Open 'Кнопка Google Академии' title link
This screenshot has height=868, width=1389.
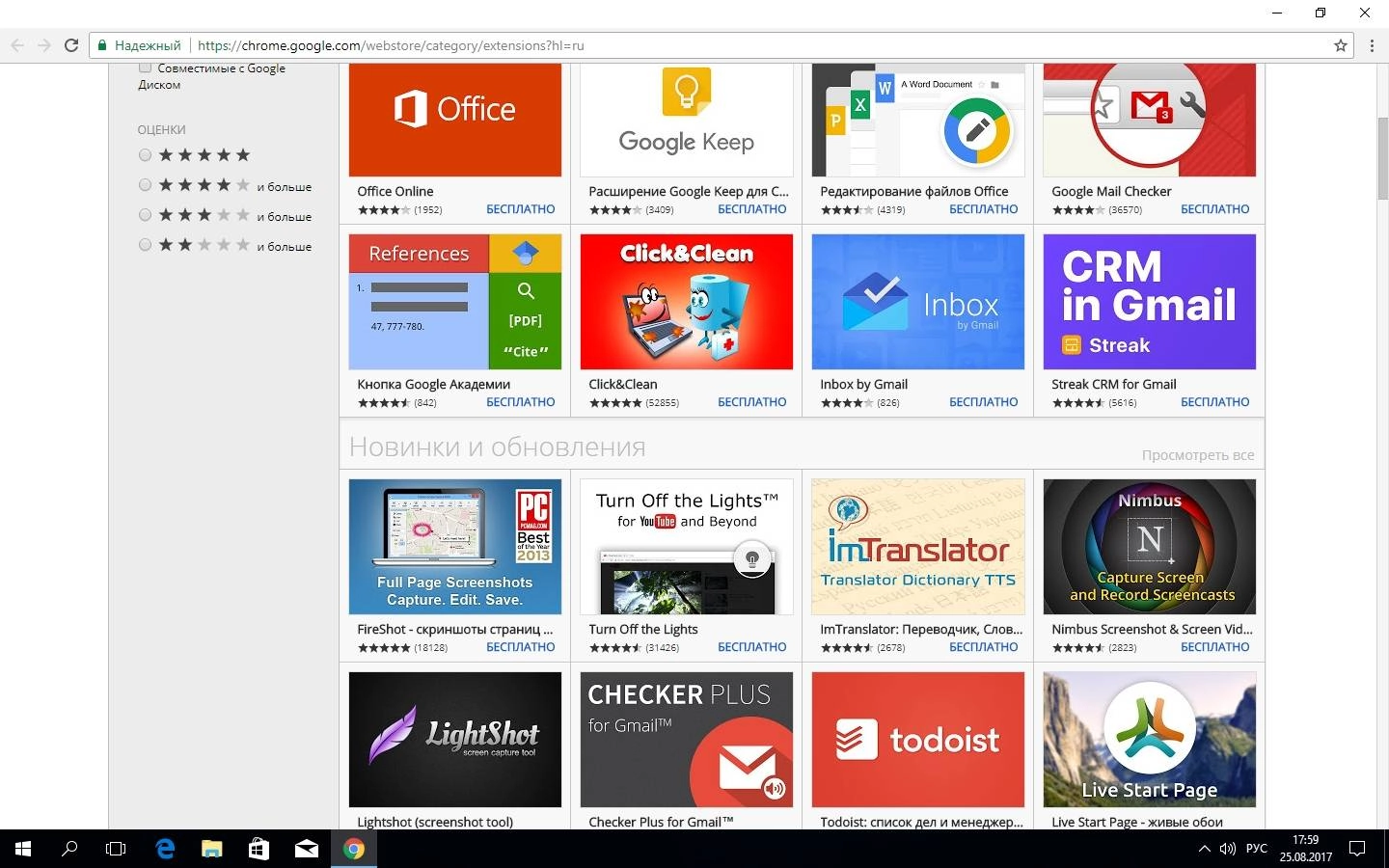click(x=434, y=384)
